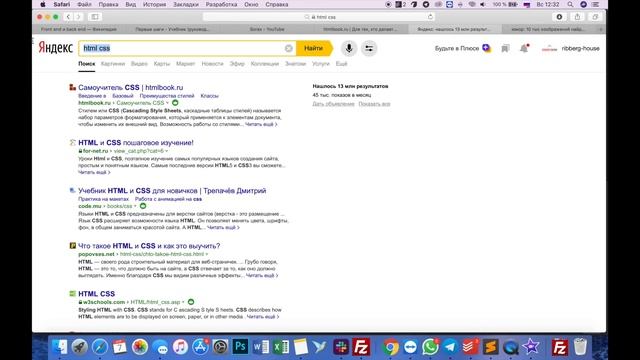Switch to 'Front end и back end' browser tab
The width and height of the screenshot is (640, 360).
[x=79, y=29]
